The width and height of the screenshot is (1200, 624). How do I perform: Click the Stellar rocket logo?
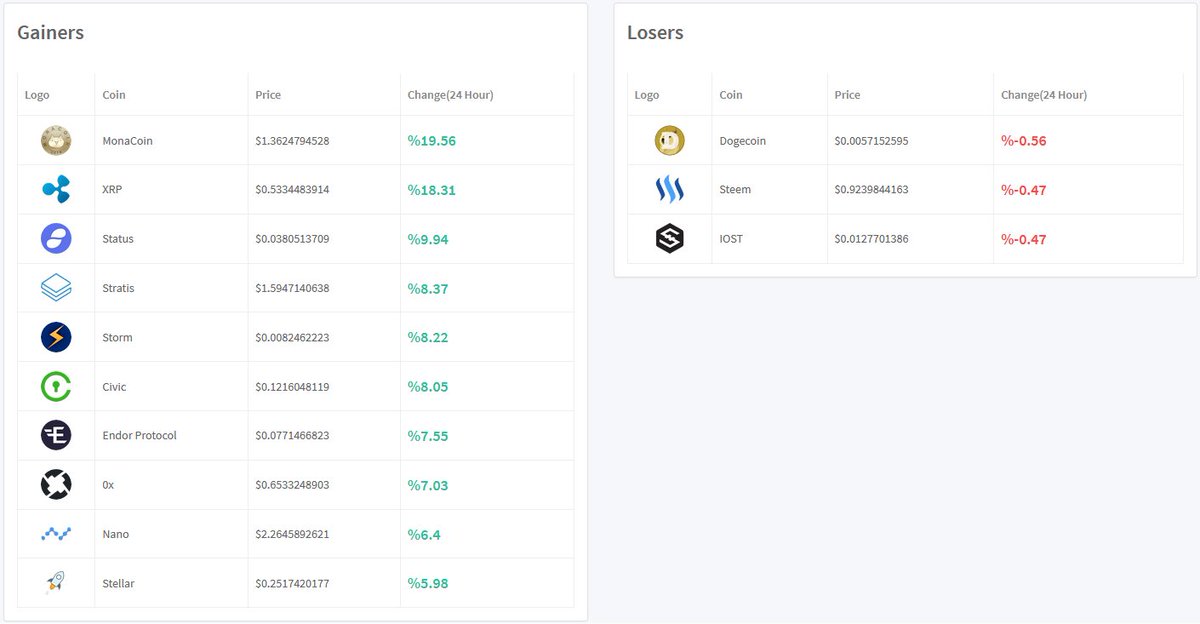click(55, 582)
